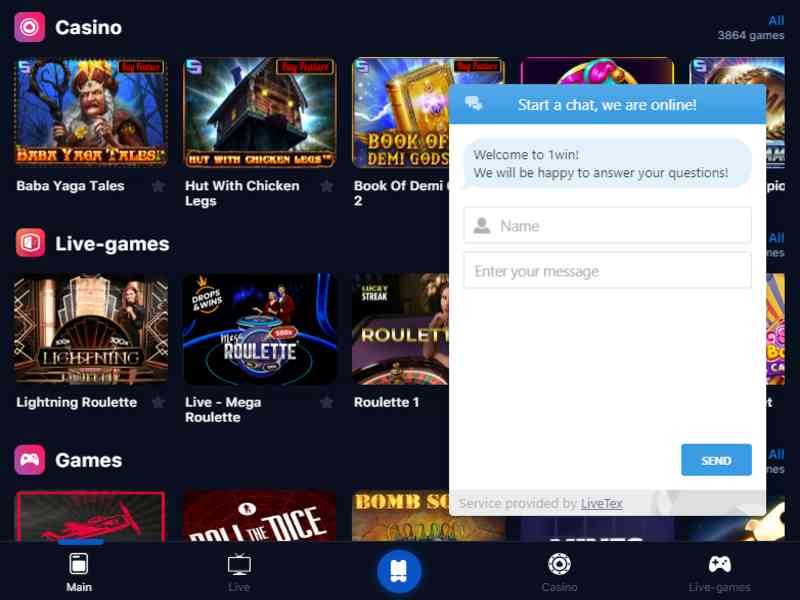Favorite Lightning Roulette with its star
The height and width of the screenshot is (600, 800).
[159, 403]
